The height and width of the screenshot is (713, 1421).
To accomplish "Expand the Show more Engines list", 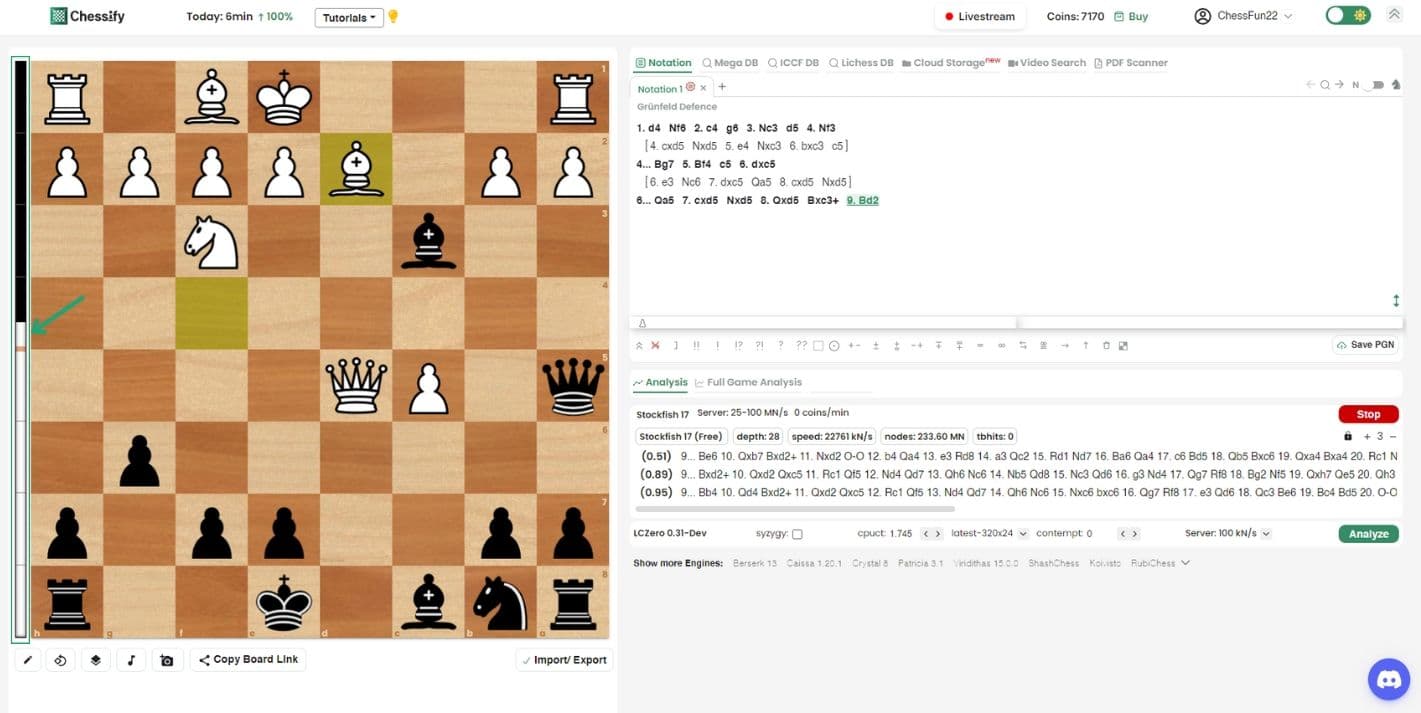I will (1186, 563).
